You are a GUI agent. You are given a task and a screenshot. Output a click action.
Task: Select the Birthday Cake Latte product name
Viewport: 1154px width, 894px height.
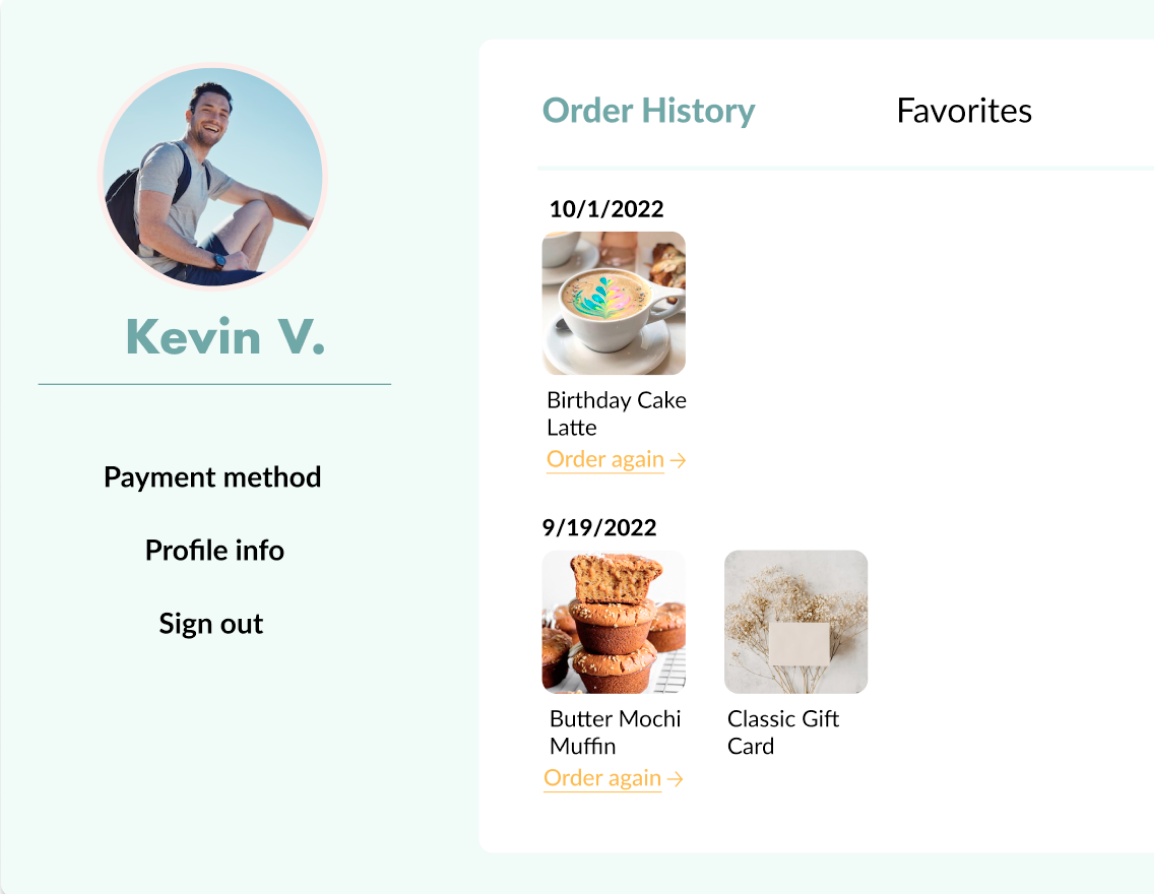(616, 413)
